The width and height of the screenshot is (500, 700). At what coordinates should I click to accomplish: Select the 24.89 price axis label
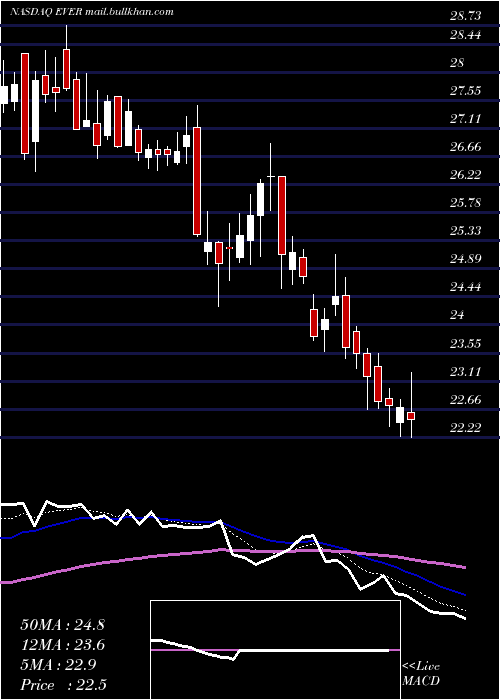tap(466, 258)
